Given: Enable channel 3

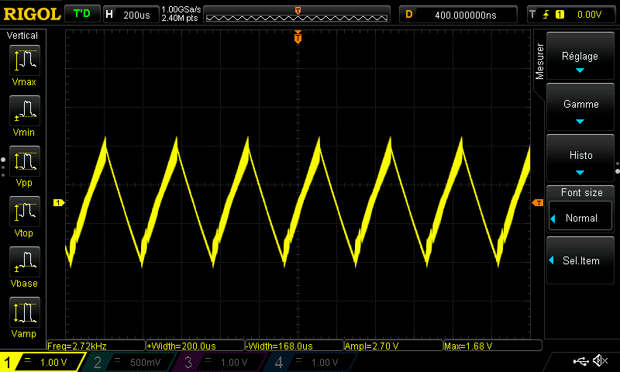Looking at the screenshot, I should pos(219,362).
